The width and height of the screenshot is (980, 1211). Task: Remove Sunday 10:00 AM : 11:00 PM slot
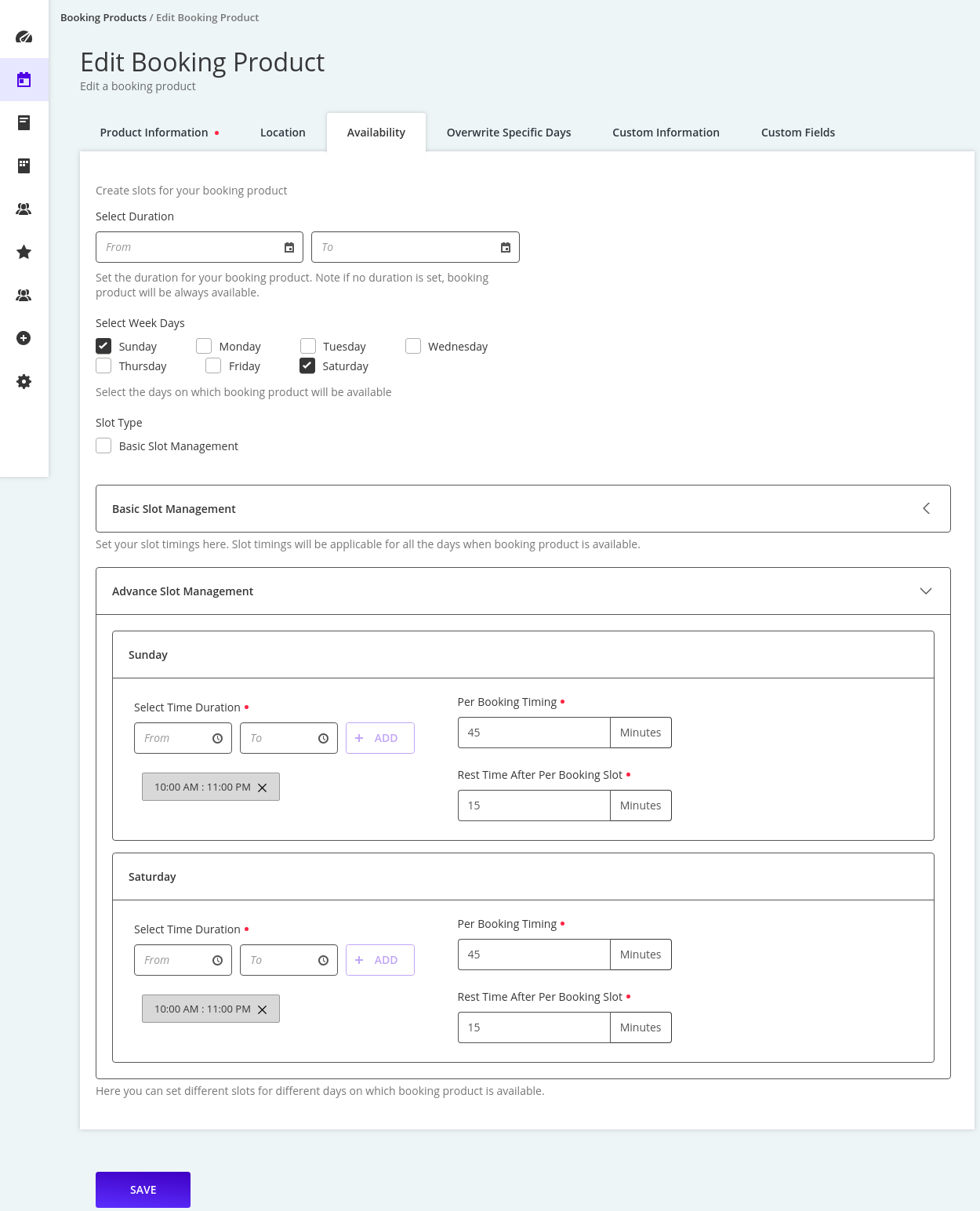263,787
